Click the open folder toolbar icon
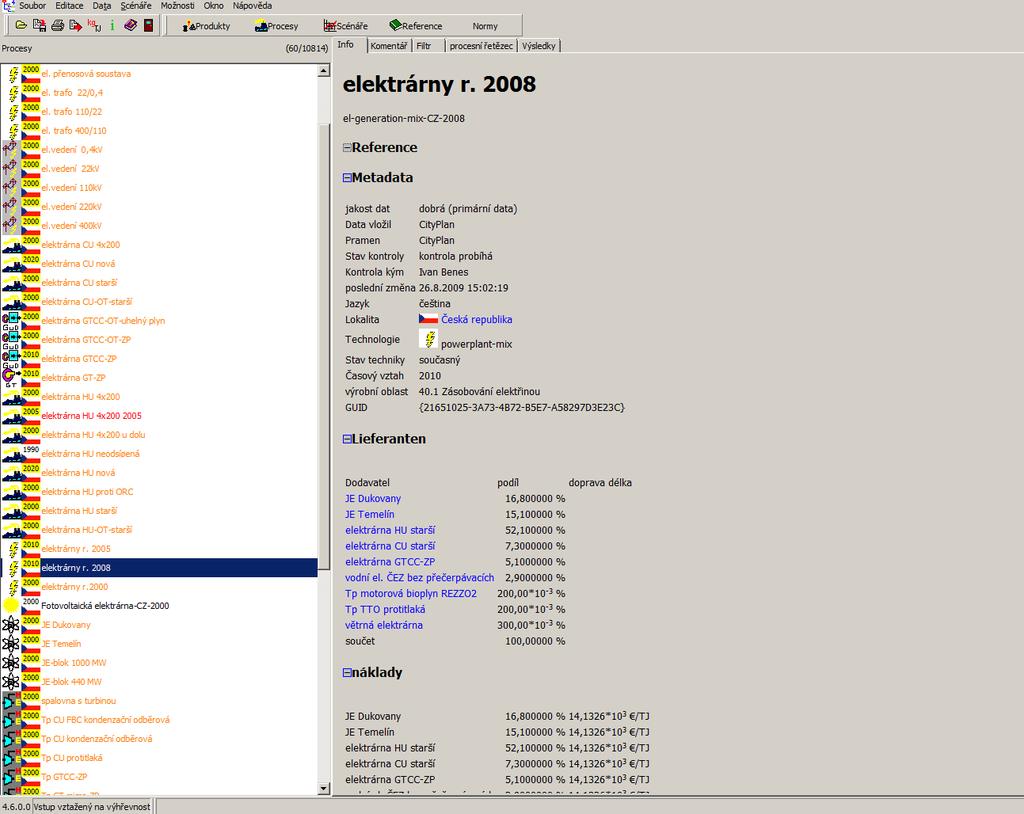The image size is (1024, 814). coord(21,25)
